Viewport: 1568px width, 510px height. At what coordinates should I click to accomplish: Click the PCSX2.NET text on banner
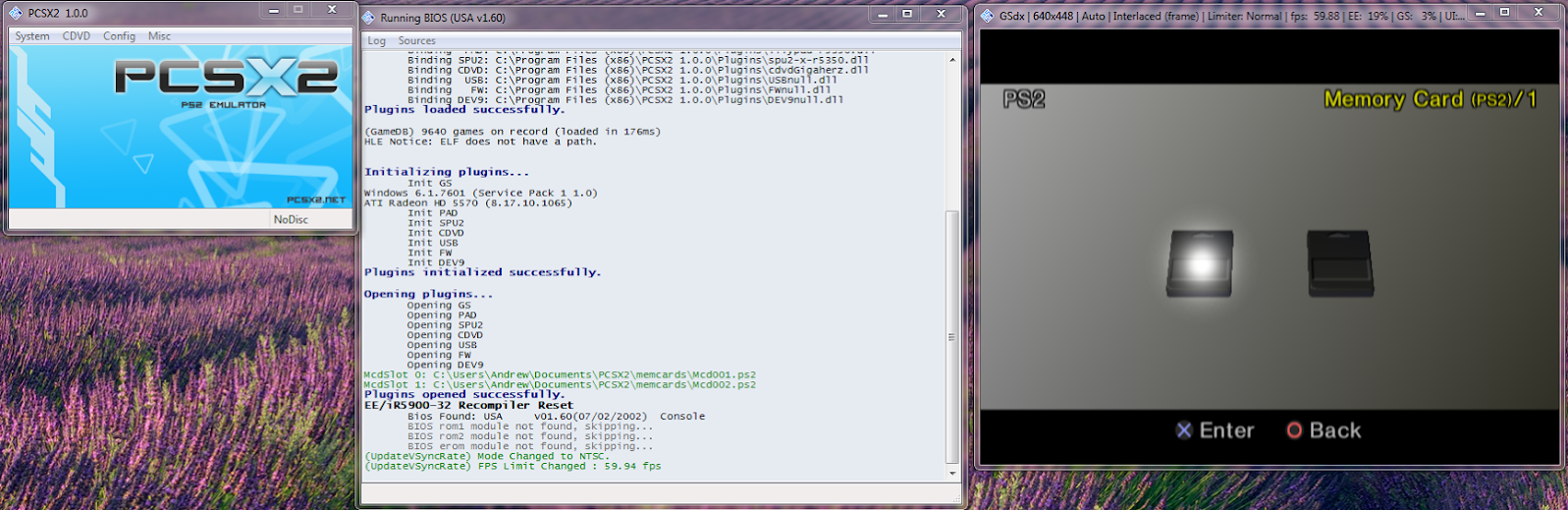pyautogui.click(x=316, y=199)
